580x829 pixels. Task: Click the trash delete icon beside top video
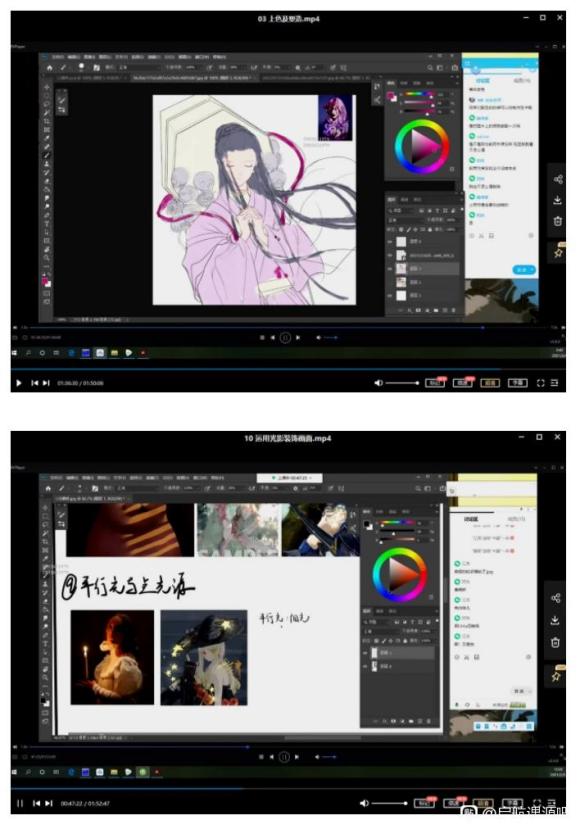tap(558, 221)
